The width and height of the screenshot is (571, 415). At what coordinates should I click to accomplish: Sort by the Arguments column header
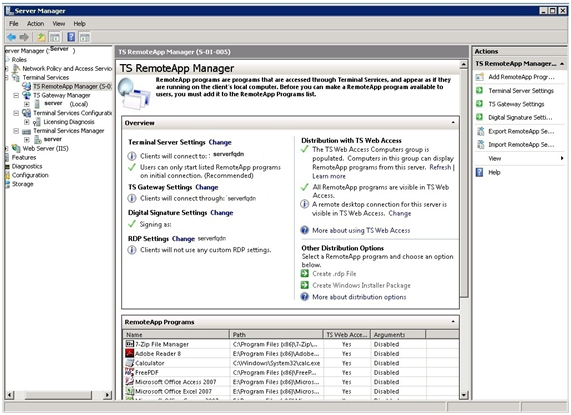pos(398,334)
